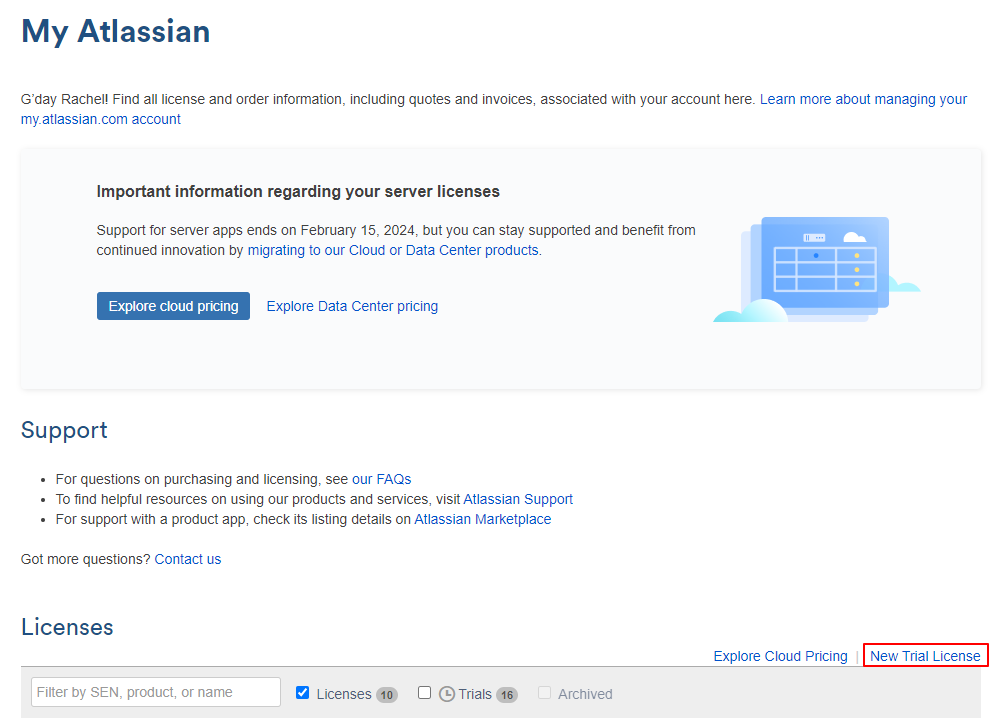
Task: Follow the migrating to Cloud or Data Center link
Action: (393, 250)
